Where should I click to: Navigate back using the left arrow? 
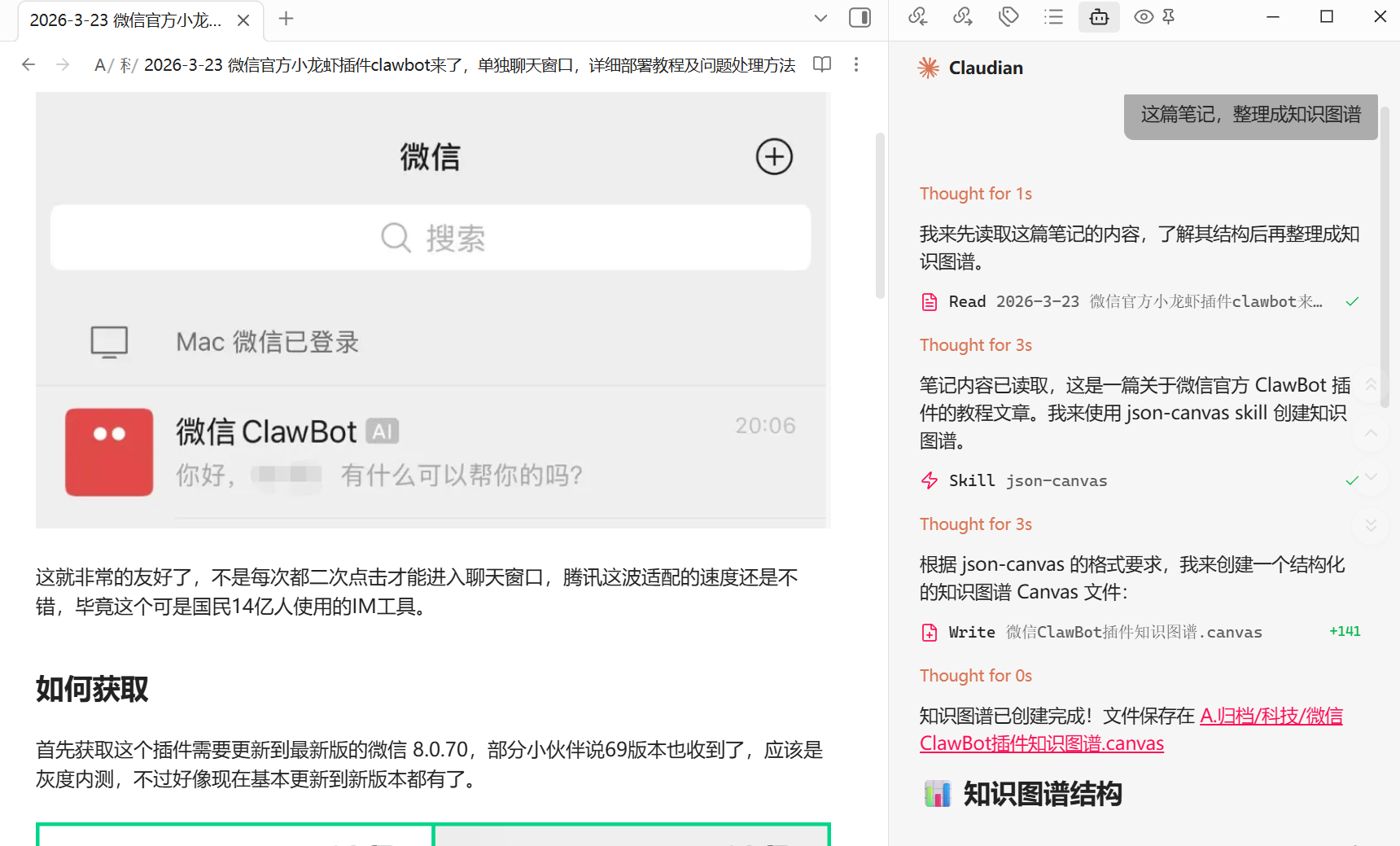pos(28,64)
